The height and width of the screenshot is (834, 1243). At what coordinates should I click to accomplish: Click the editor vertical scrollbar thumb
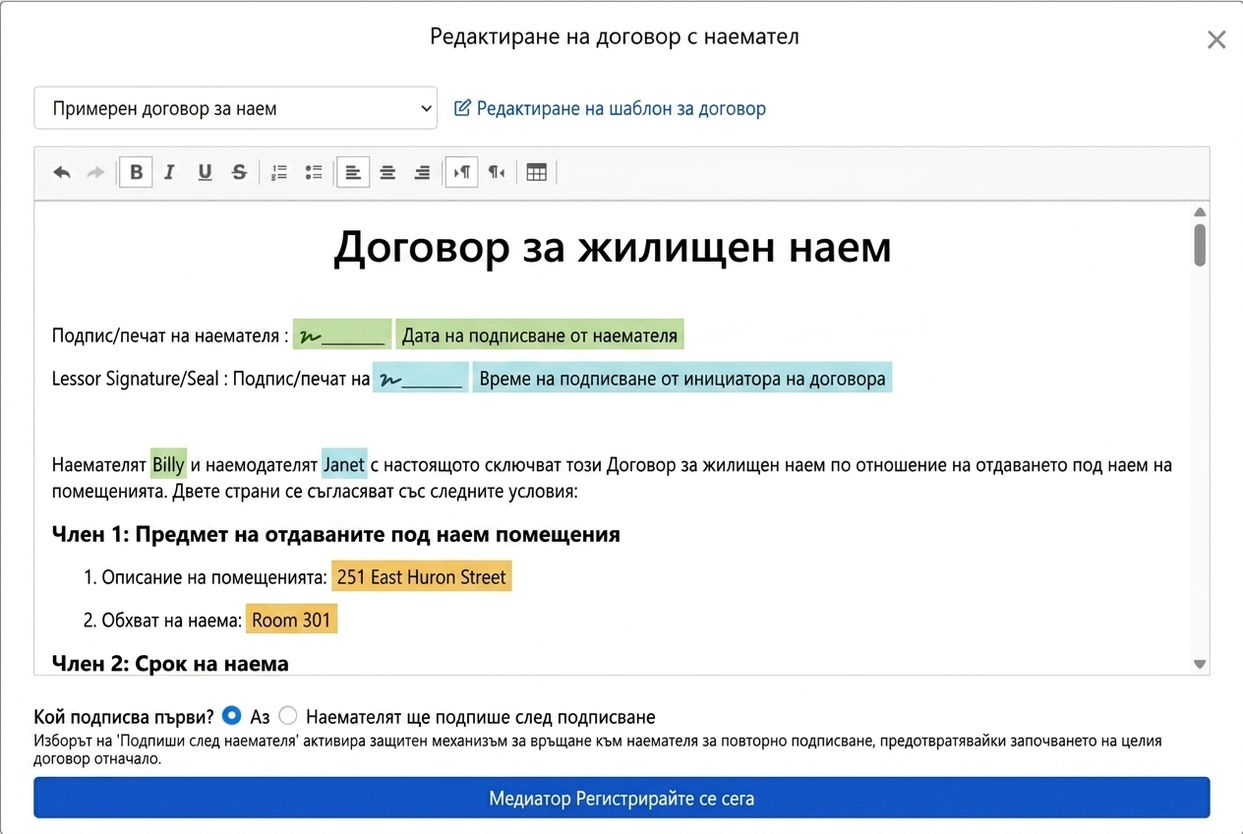tap(1200, 245)
